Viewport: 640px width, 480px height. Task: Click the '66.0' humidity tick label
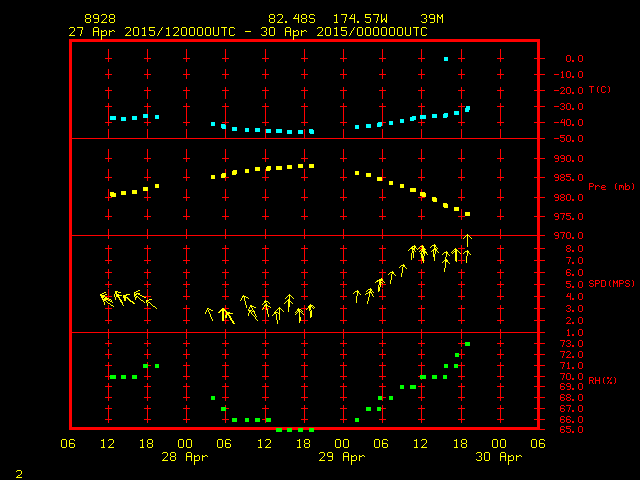pos(571,420)
